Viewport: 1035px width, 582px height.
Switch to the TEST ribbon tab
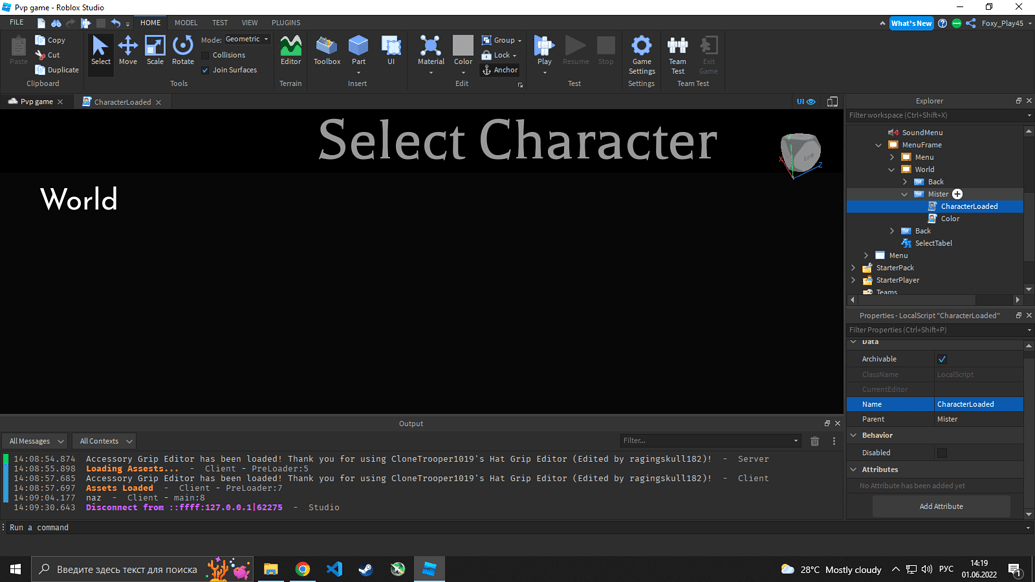[220, 22]
